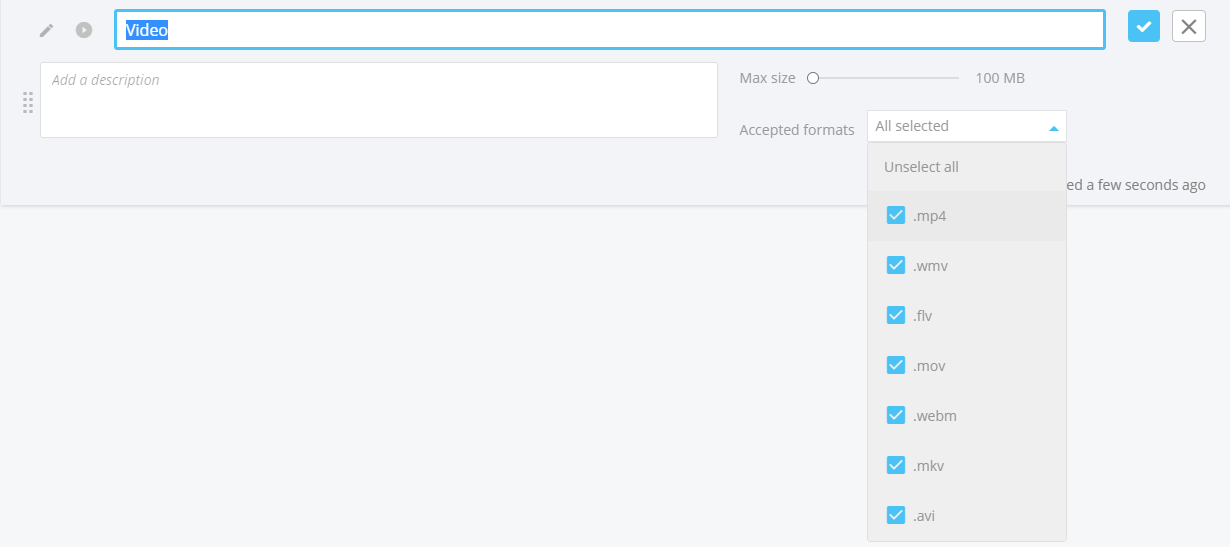
Task: Deselect the .mov format checkbox
Action: (896, 366)
